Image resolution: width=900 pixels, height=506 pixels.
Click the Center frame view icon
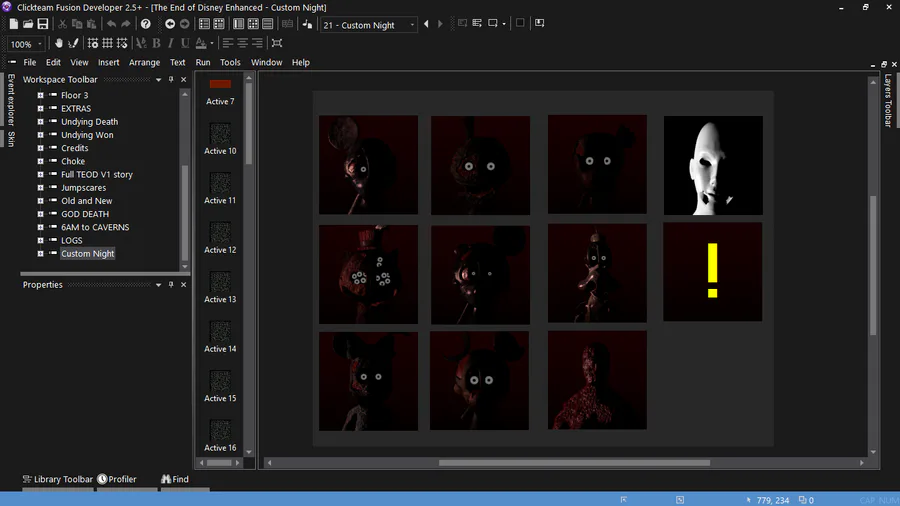pyautogui.click(x=277, y=43)
